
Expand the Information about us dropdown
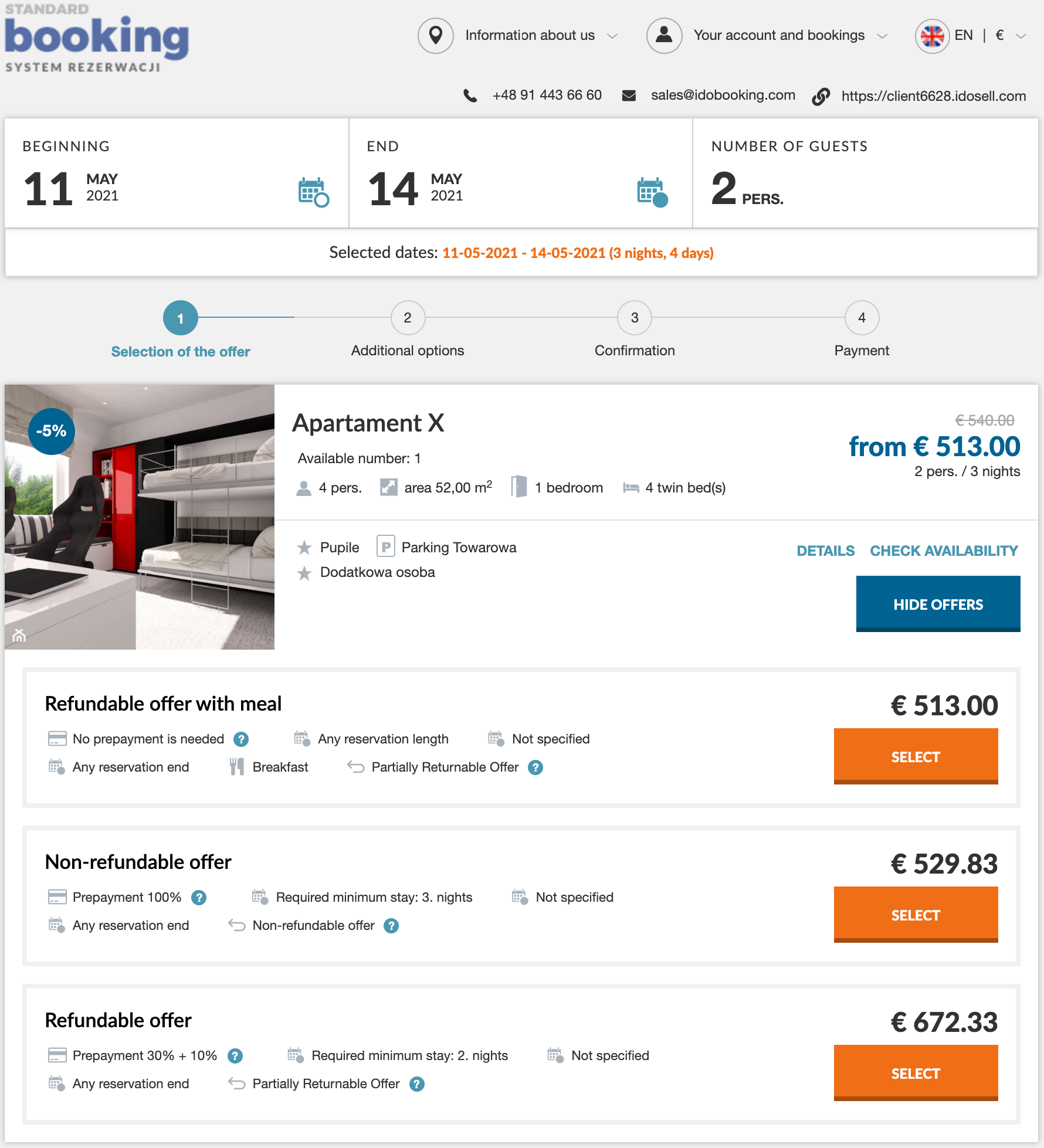(612, 36)
